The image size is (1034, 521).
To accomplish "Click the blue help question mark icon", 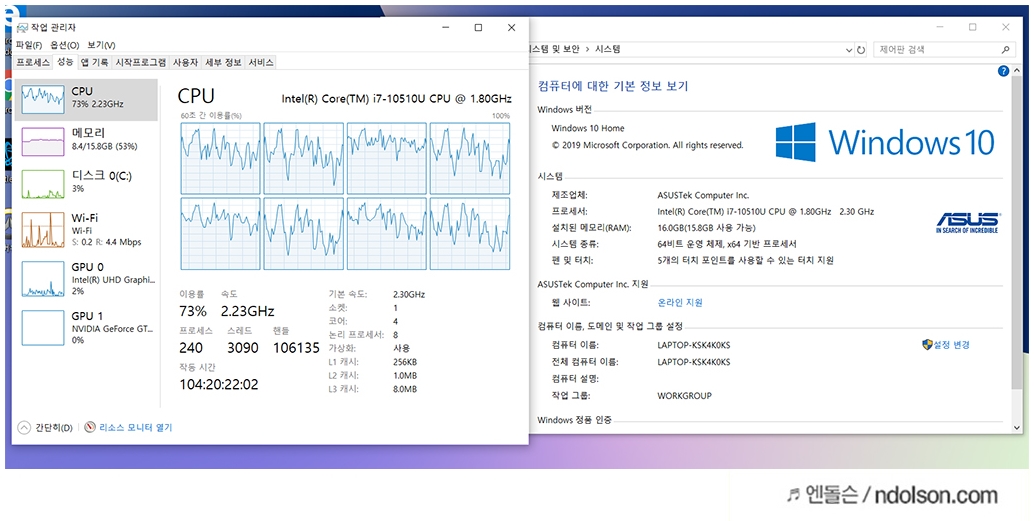I will tap(1003, 71).
